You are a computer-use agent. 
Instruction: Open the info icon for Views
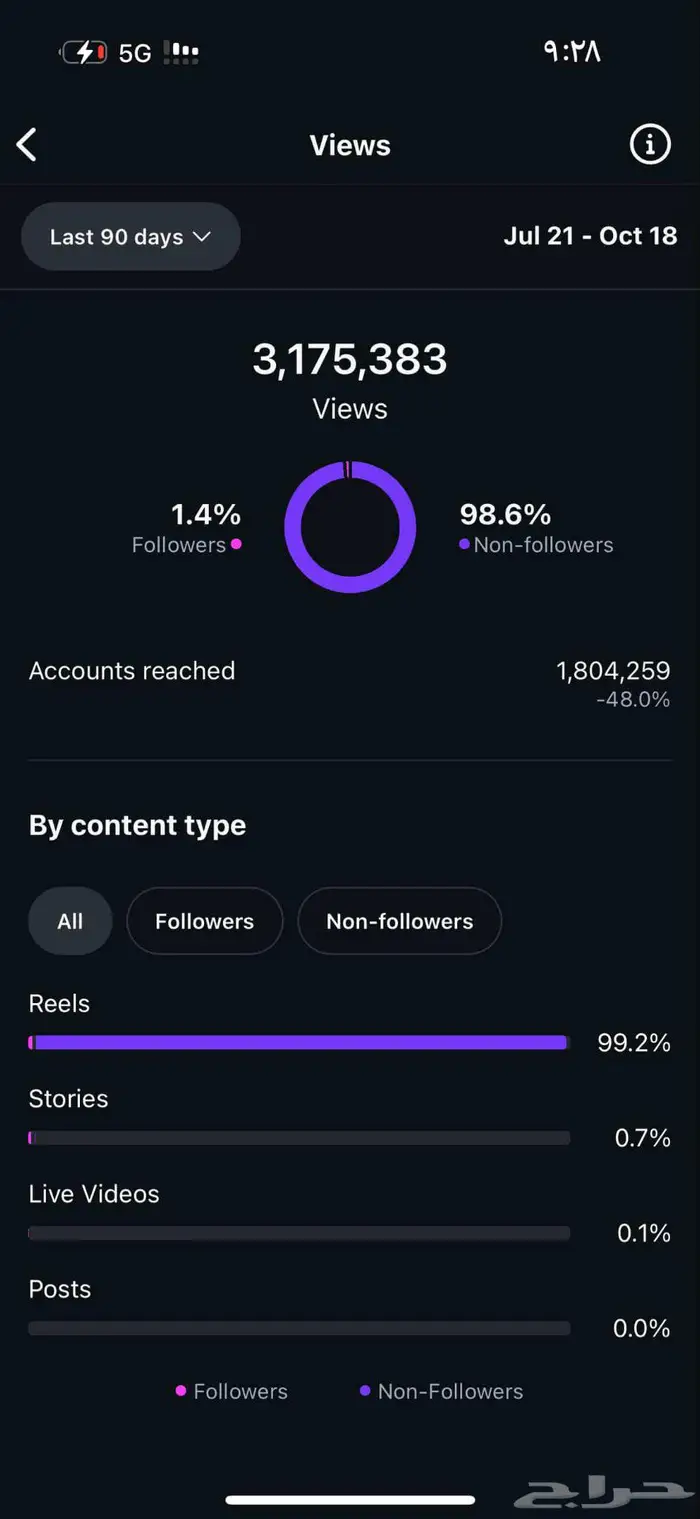[650, 145]
